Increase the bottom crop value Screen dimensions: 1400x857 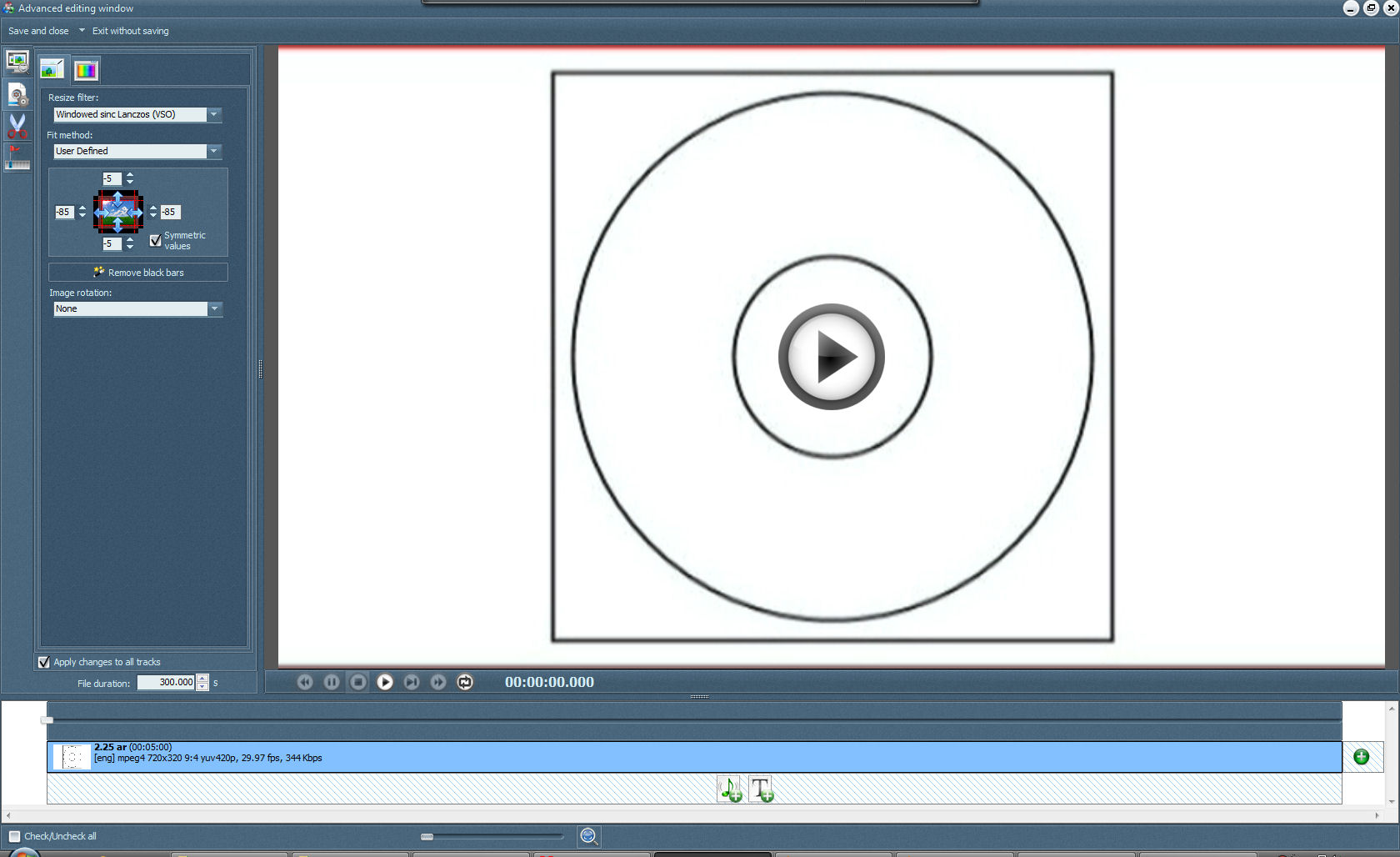(x=130, y=240)
